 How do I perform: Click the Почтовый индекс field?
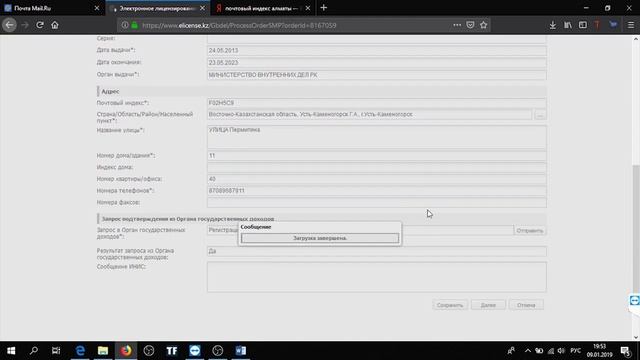pos(376,103)
